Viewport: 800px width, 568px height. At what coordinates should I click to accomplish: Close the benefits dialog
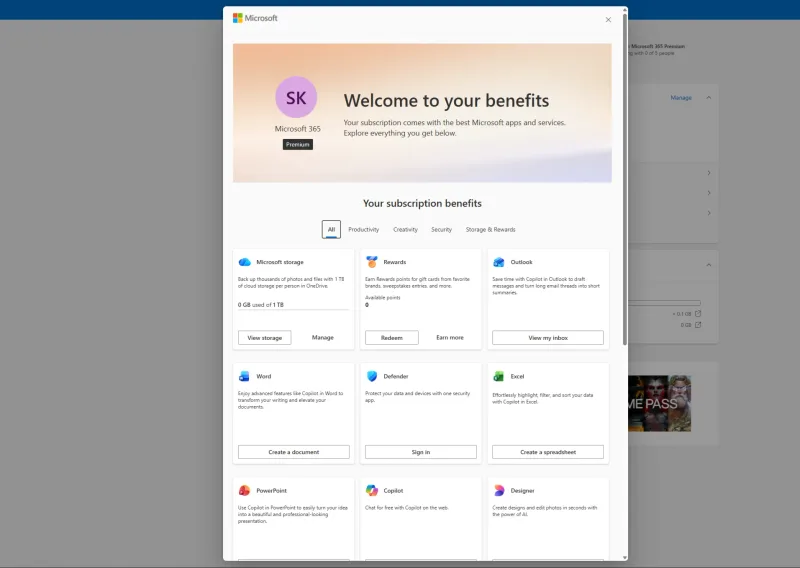(x=608, y=19)
